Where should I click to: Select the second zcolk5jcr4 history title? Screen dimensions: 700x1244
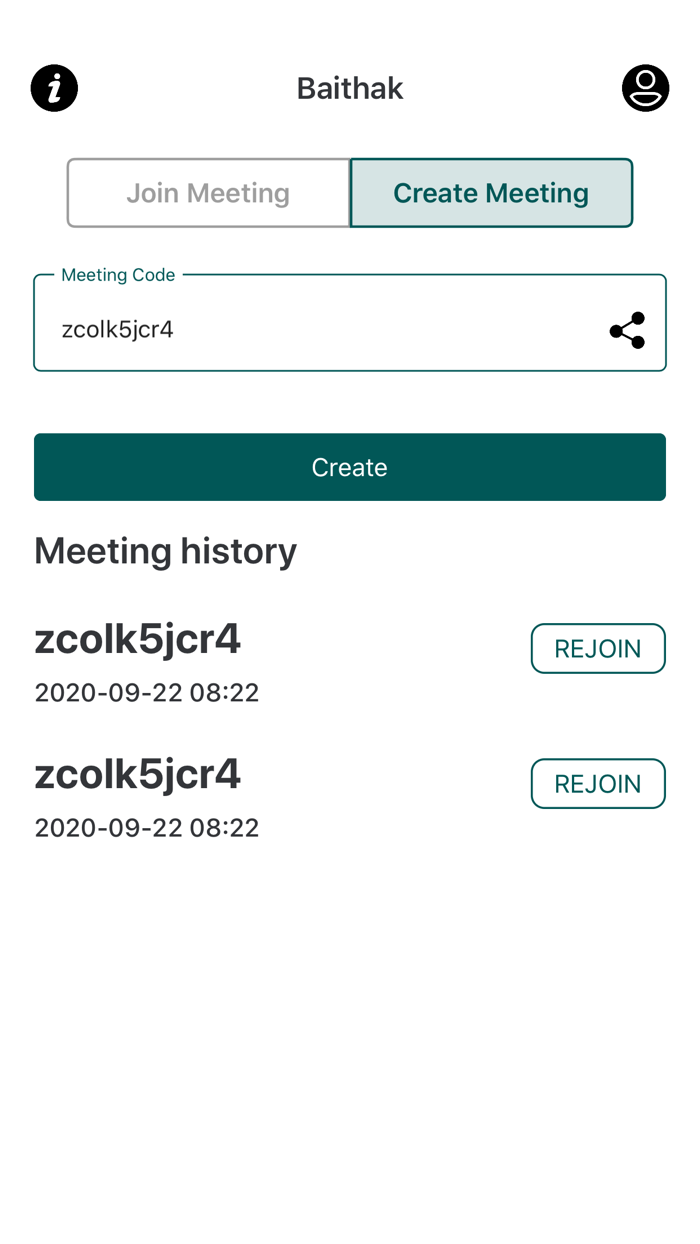(x=138, y=774)
